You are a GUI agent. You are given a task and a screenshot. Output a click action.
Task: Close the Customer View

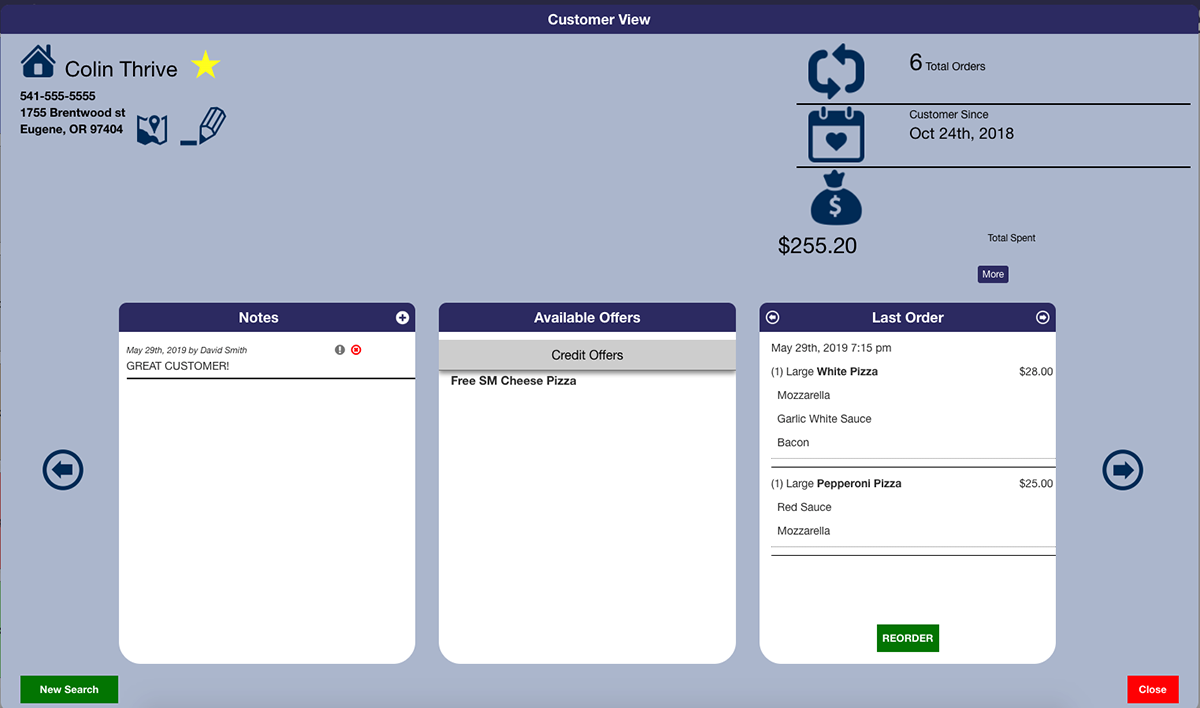point(1152,689)
